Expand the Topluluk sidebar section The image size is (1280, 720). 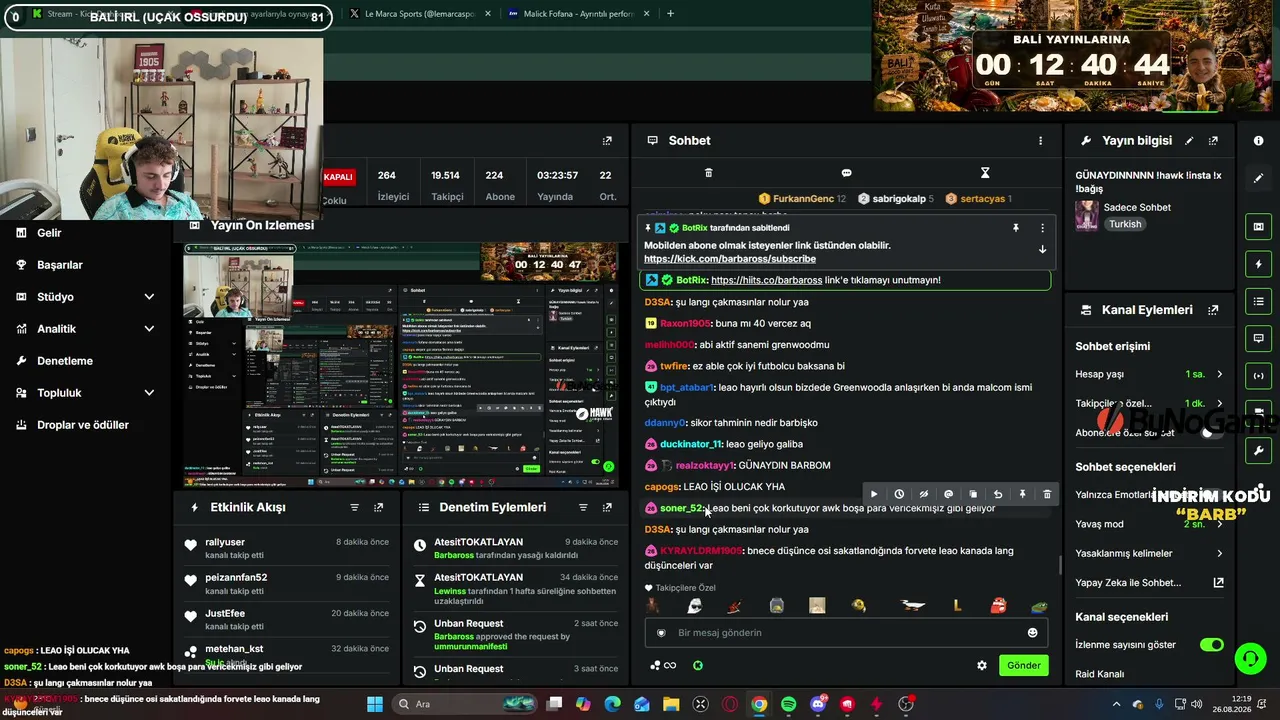(149, 393)
